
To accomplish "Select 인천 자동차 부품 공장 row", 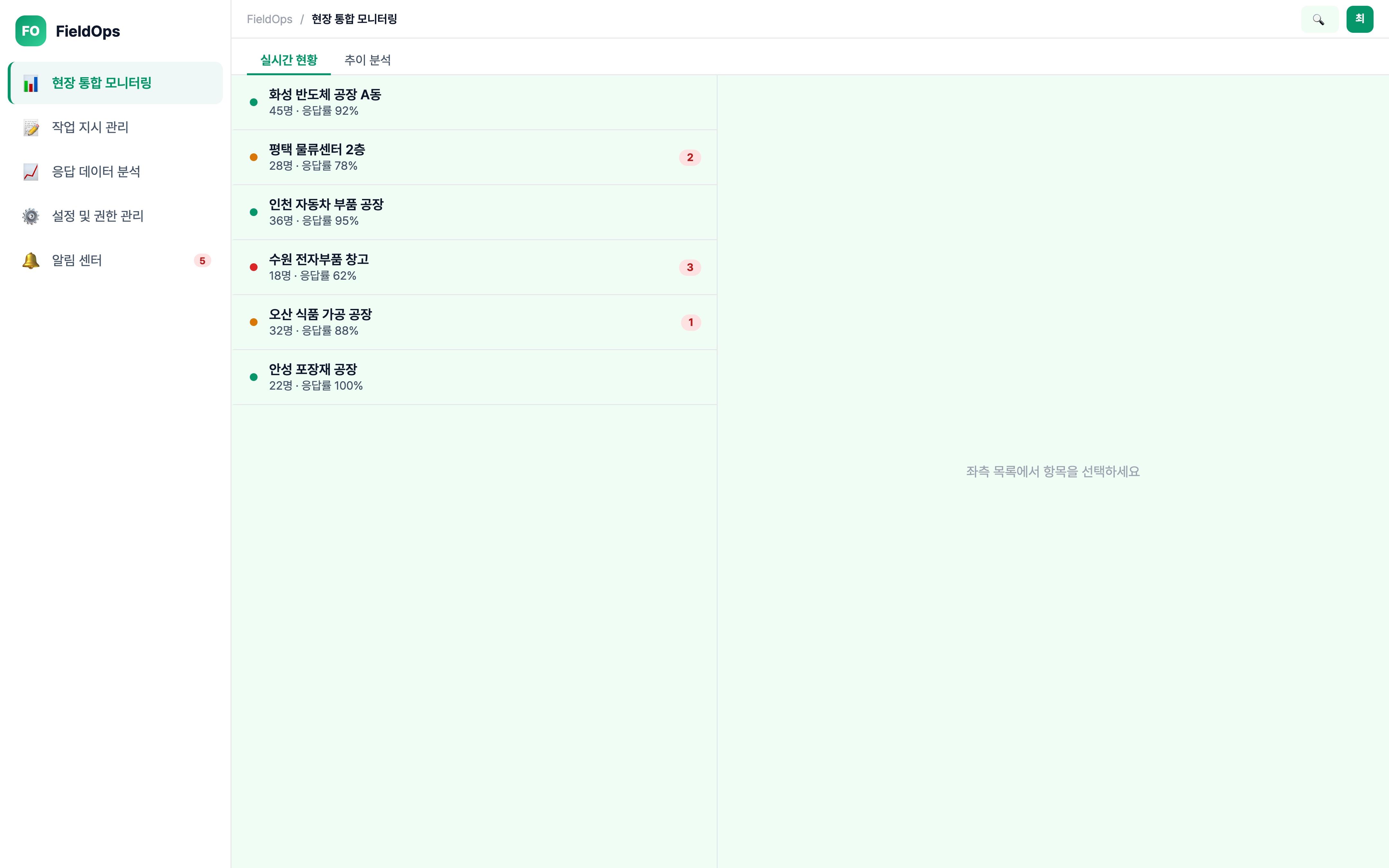I will click(326, 212).
